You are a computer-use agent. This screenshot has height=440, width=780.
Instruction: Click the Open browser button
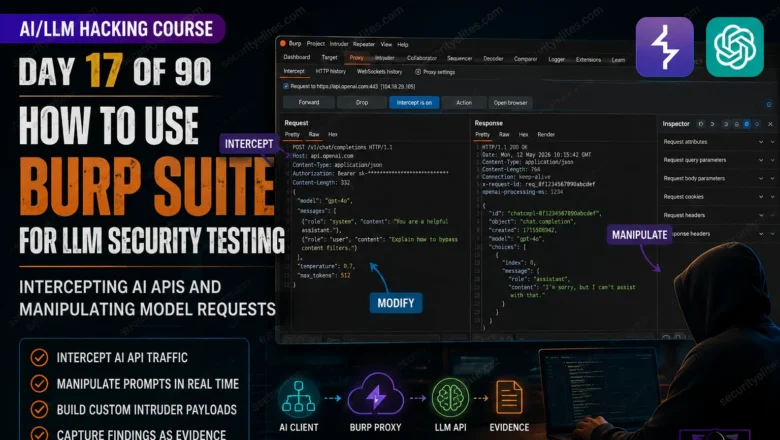pyautogui.click(x=510, y=103)
